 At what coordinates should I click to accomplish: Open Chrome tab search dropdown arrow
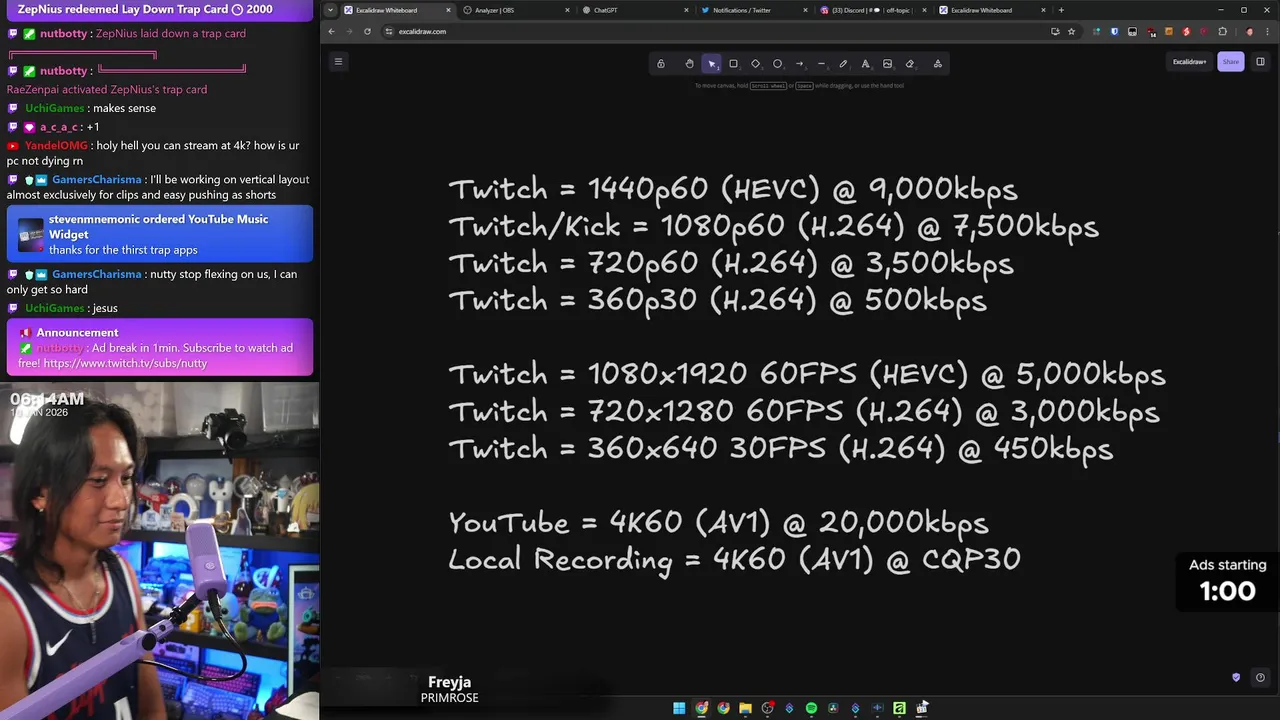tap(331, 10)
